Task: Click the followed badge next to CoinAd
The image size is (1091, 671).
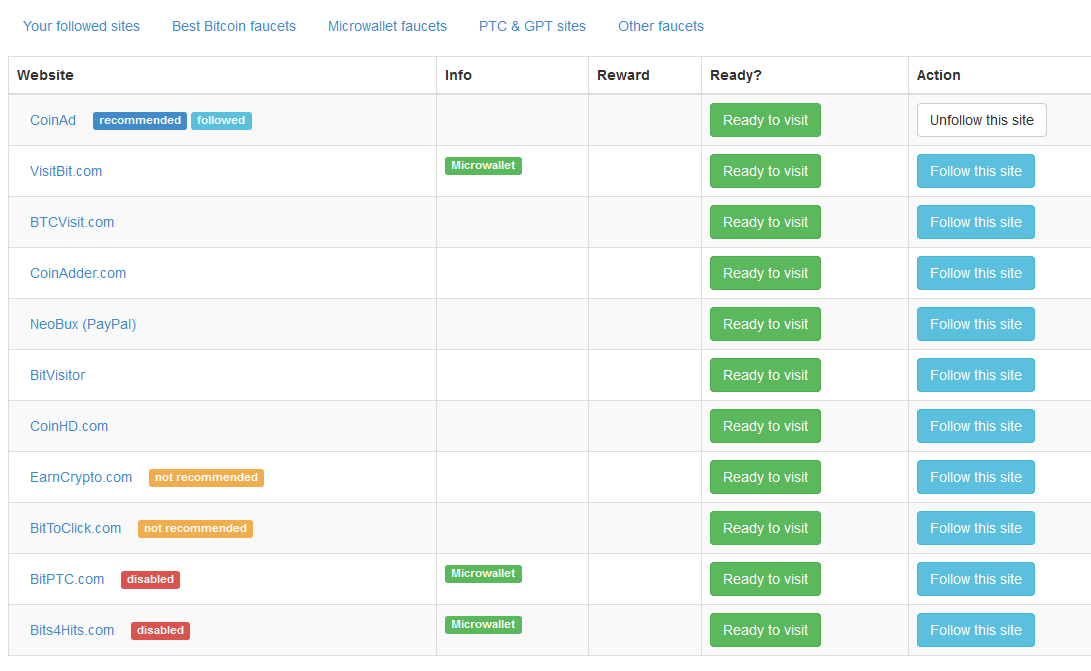Action: pos(221,120)
